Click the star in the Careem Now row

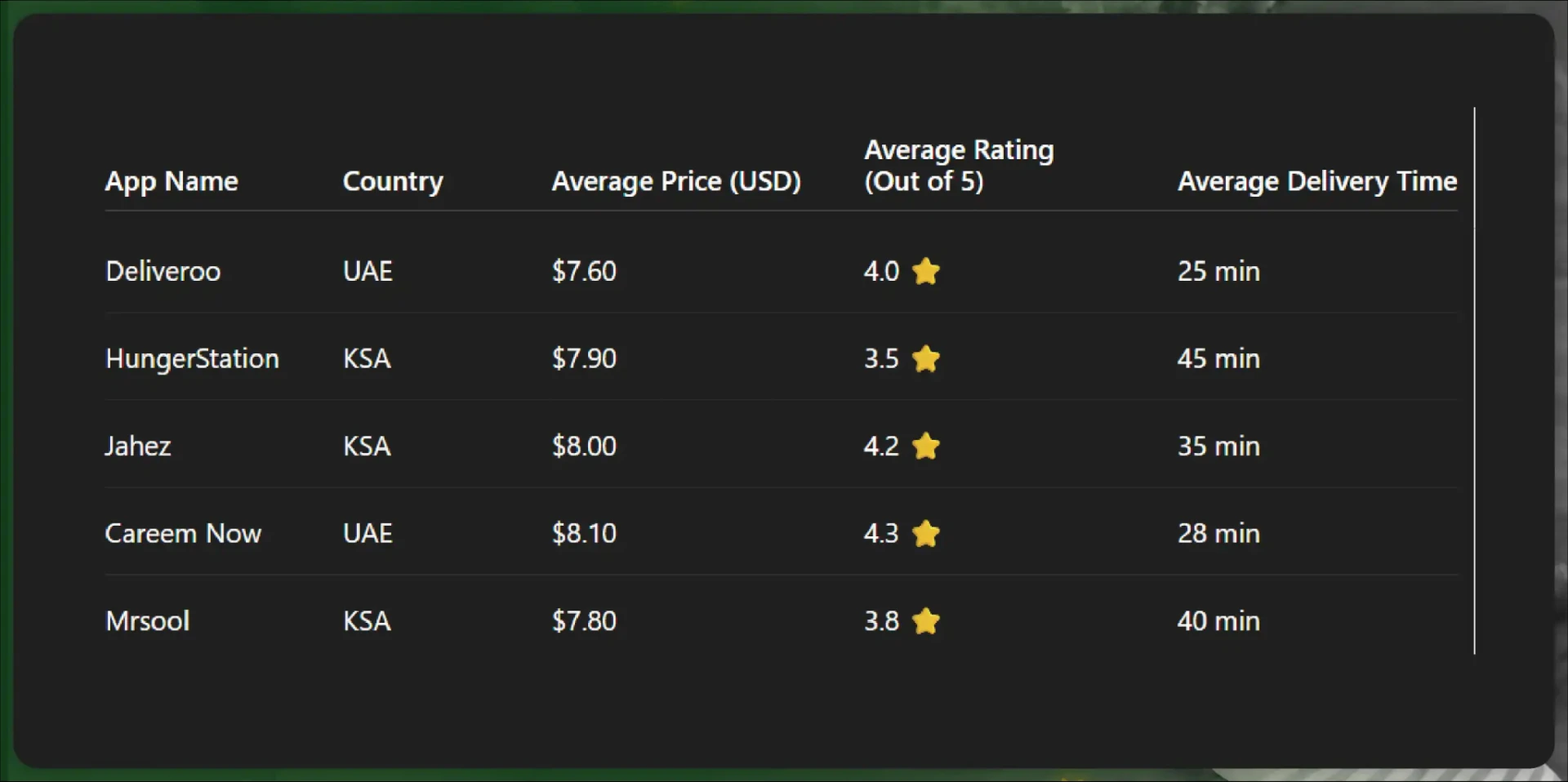[x=926, y=533]
